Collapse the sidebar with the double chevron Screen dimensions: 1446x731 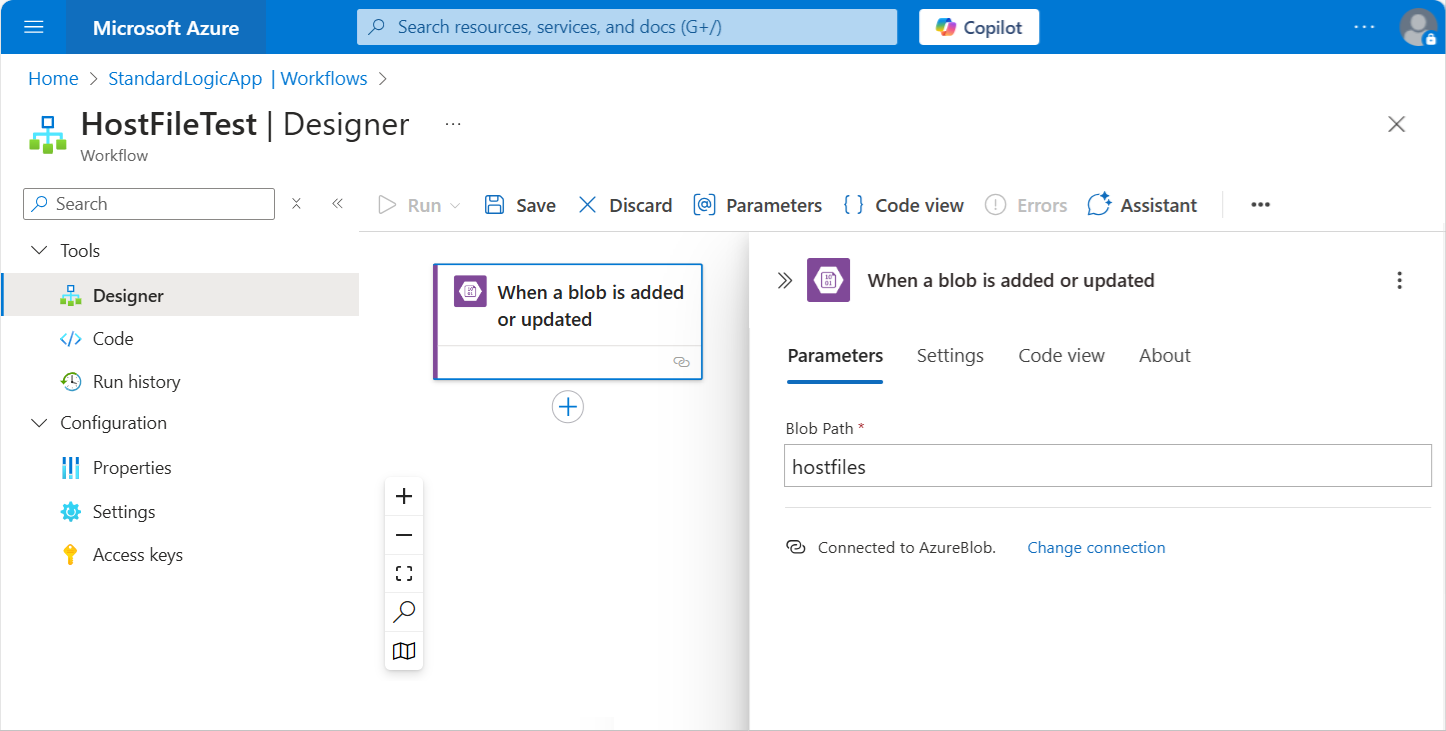click(x=337, y=204)
